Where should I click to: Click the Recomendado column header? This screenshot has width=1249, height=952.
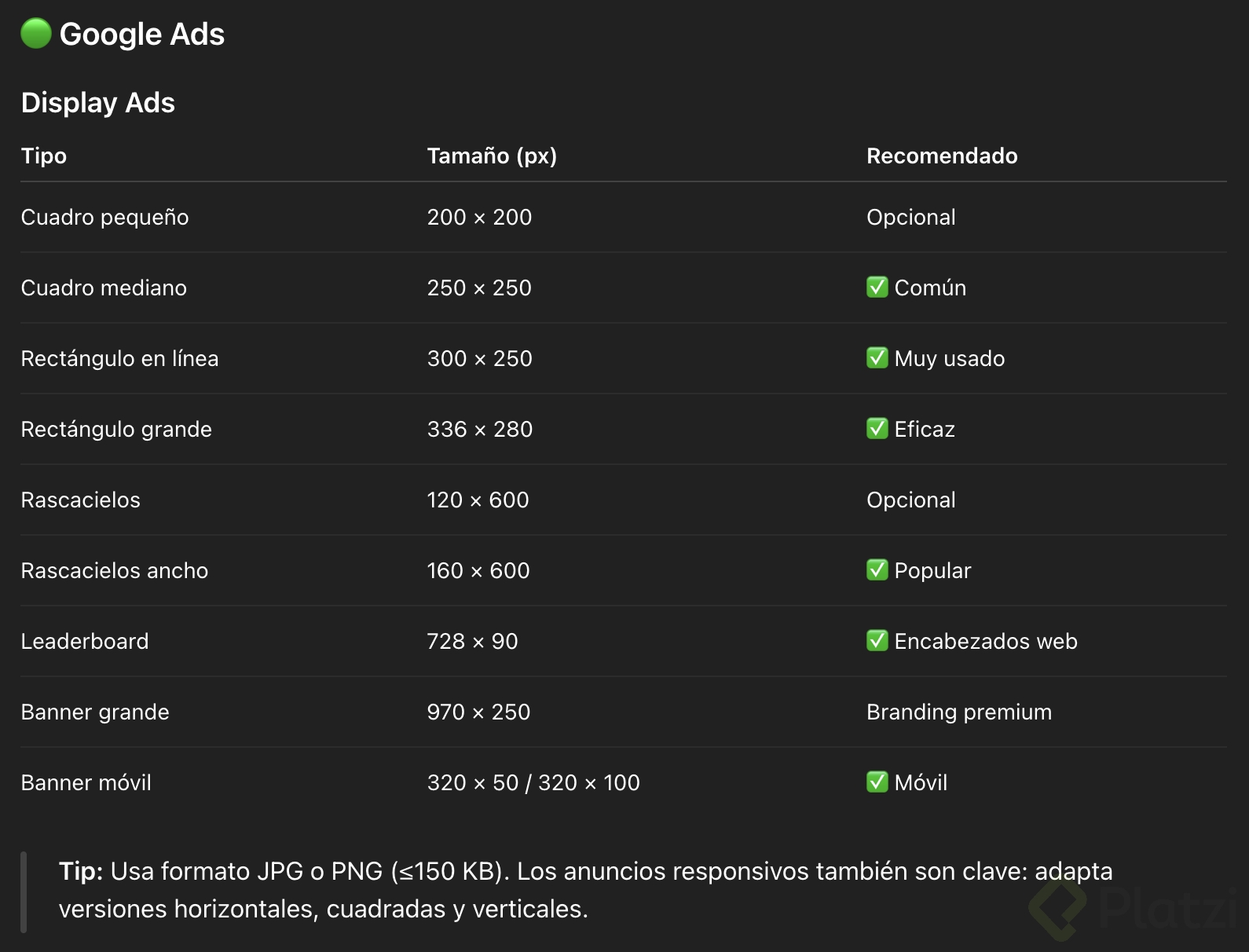(x=942, y=156)
